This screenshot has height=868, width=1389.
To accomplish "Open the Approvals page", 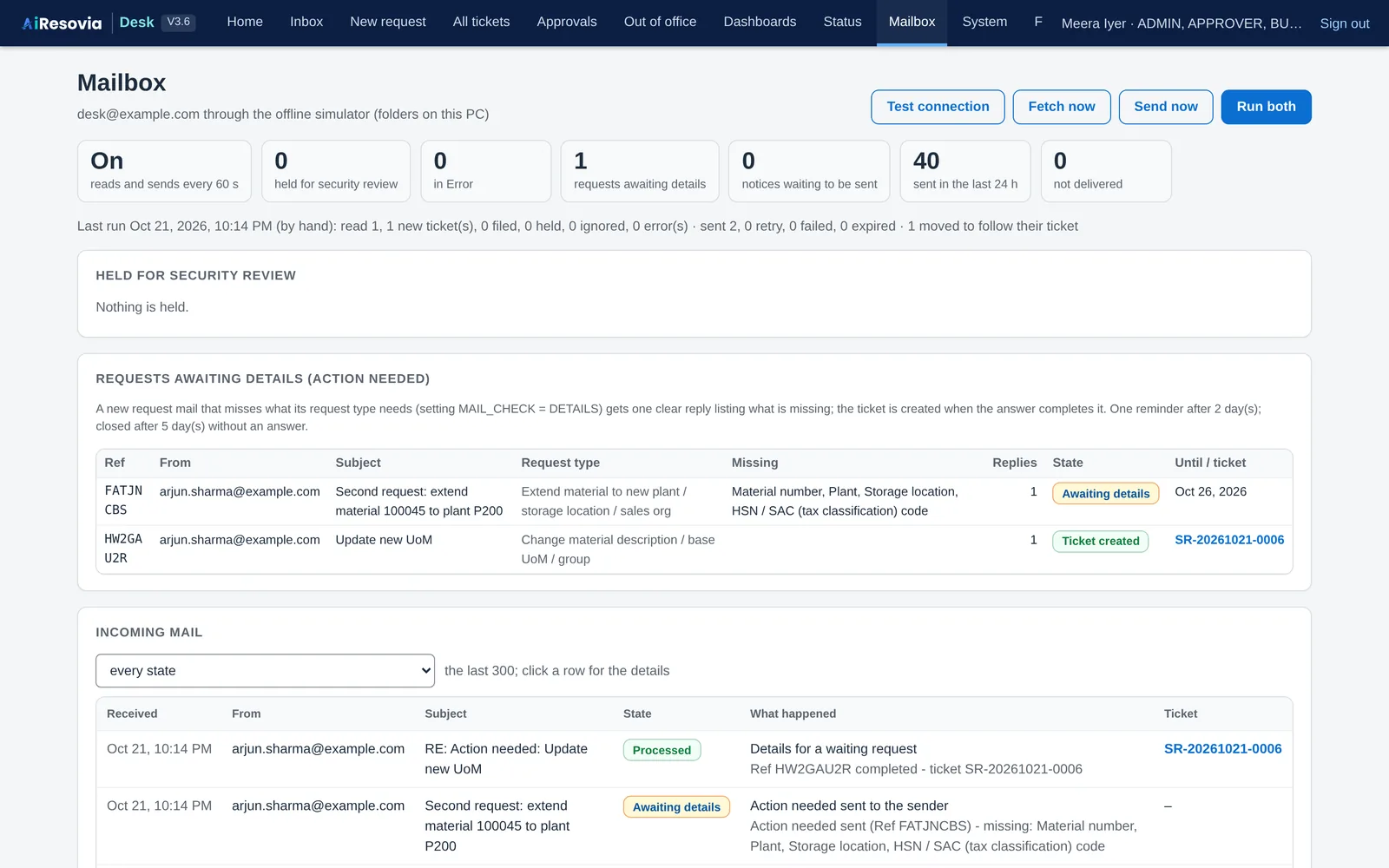I will tap(567, 22).
